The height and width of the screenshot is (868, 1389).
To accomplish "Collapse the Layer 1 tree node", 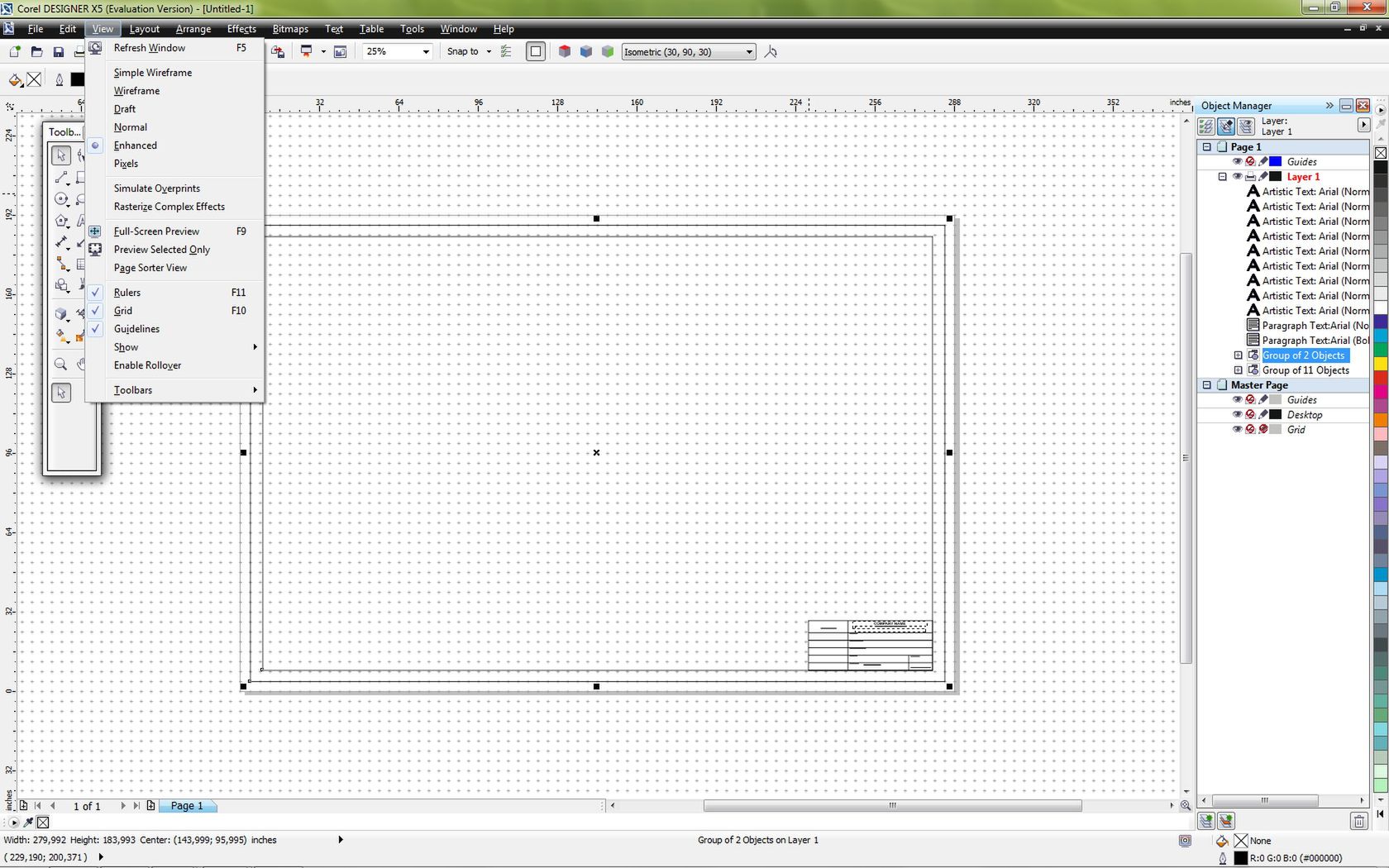I will click(1222, 177).
